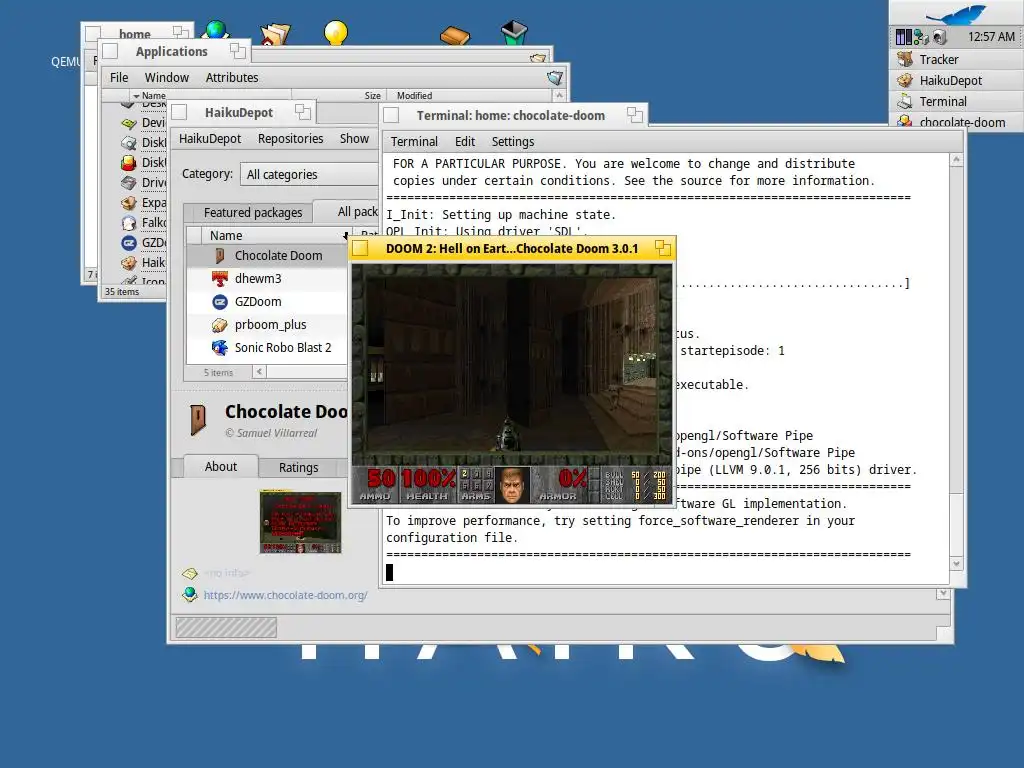Select Chocolate Doom package row
Viewport: 1024px width, 768px height.
point(267,256)
